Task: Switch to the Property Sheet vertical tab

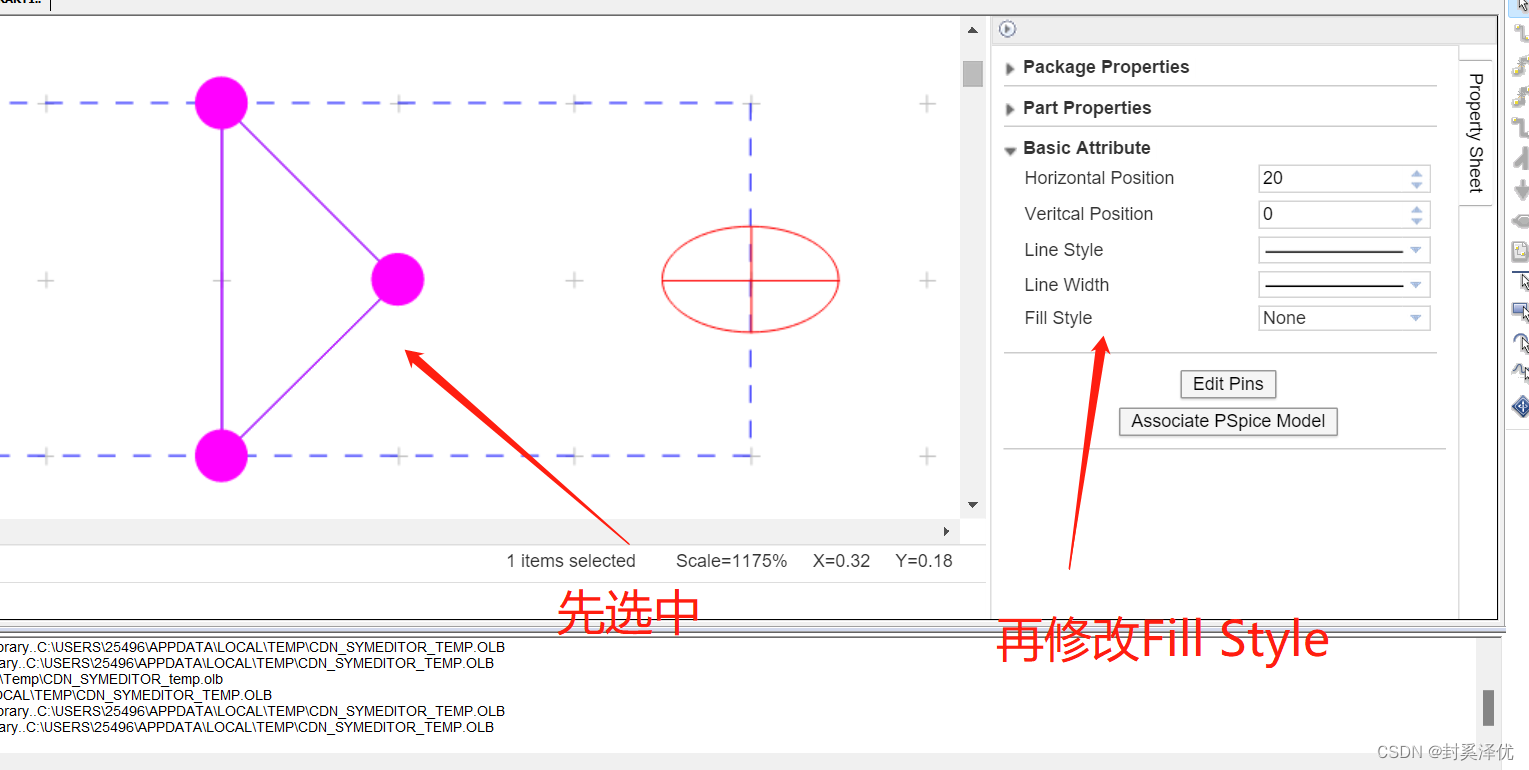Action: point(1475,132)
